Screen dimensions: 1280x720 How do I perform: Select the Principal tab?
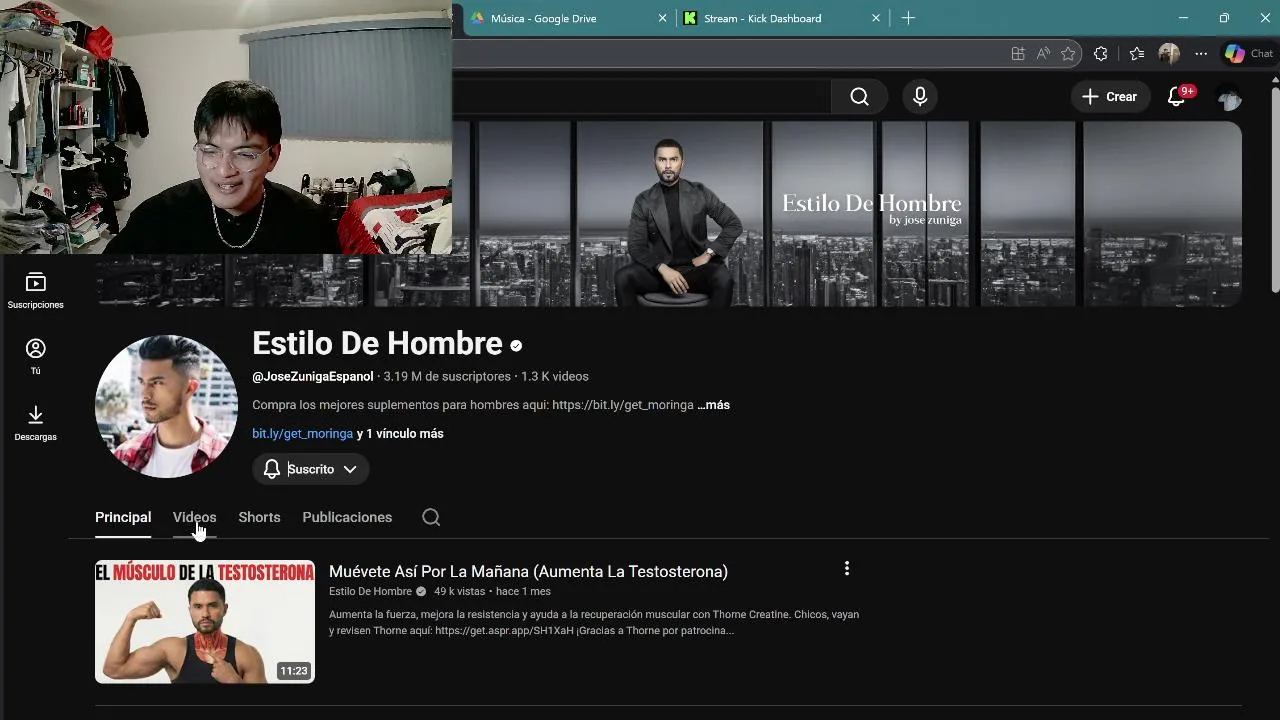coord(123,517)
